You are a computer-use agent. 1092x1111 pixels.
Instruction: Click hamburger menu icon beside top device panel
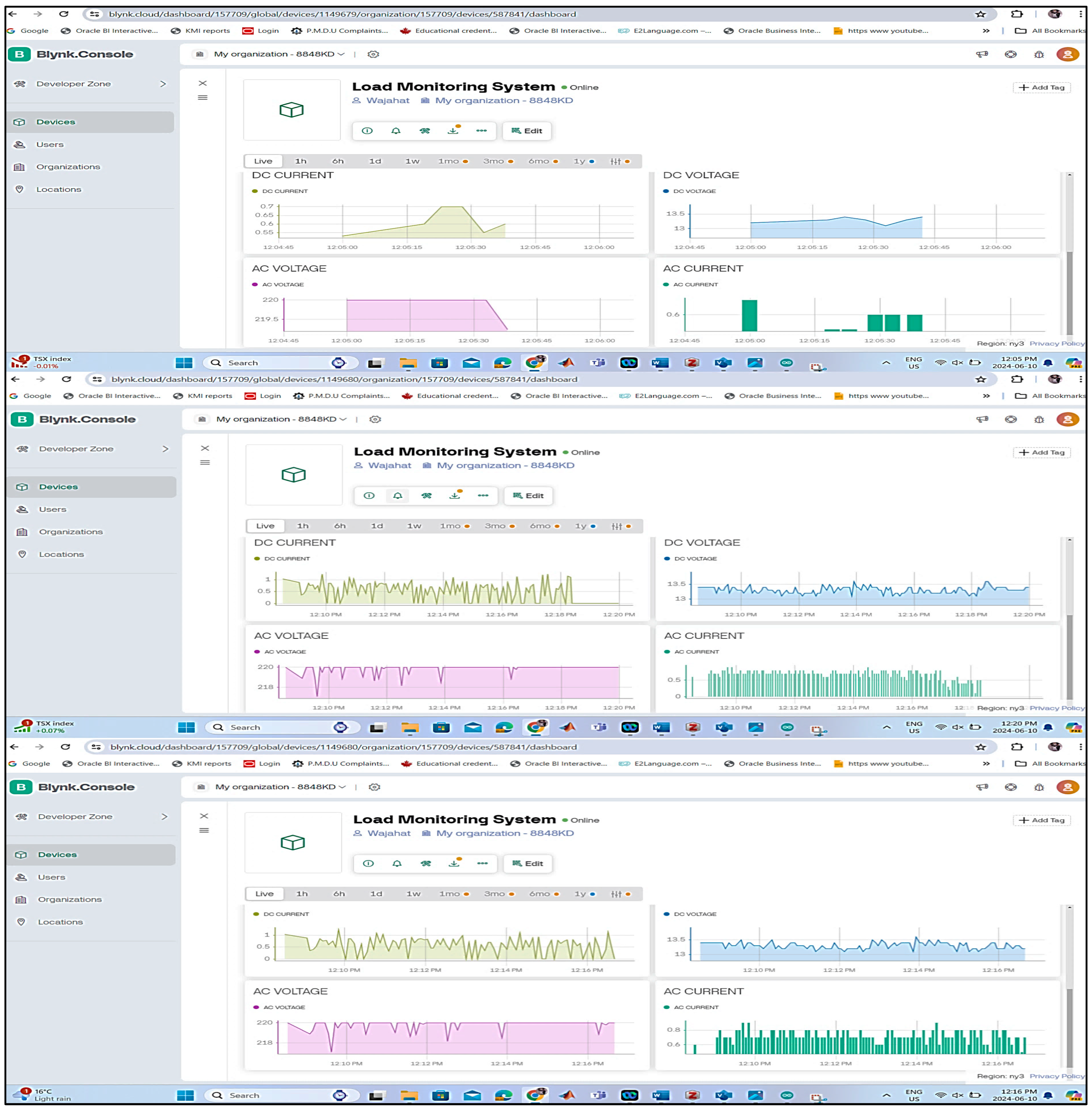[202, 98]
